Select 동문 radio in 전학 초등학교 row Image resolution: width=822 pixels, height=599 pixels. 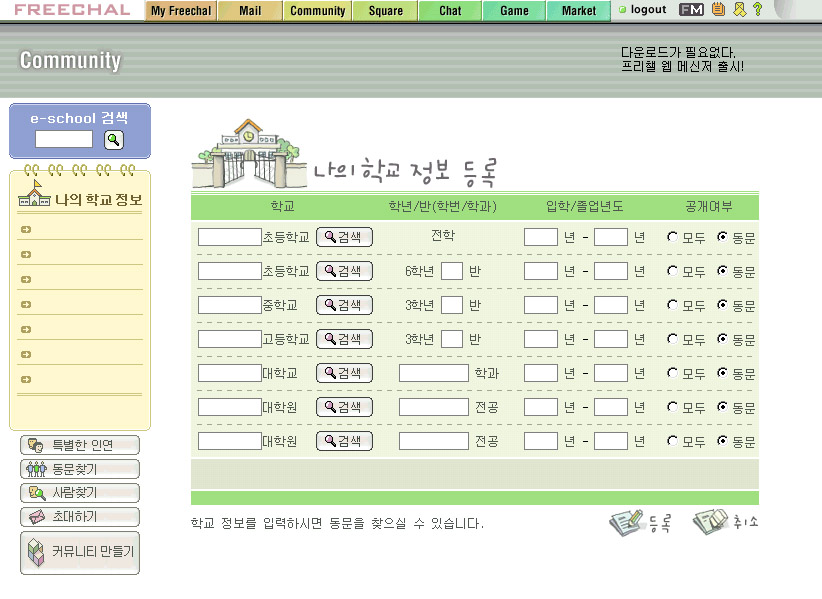[722, 237]
